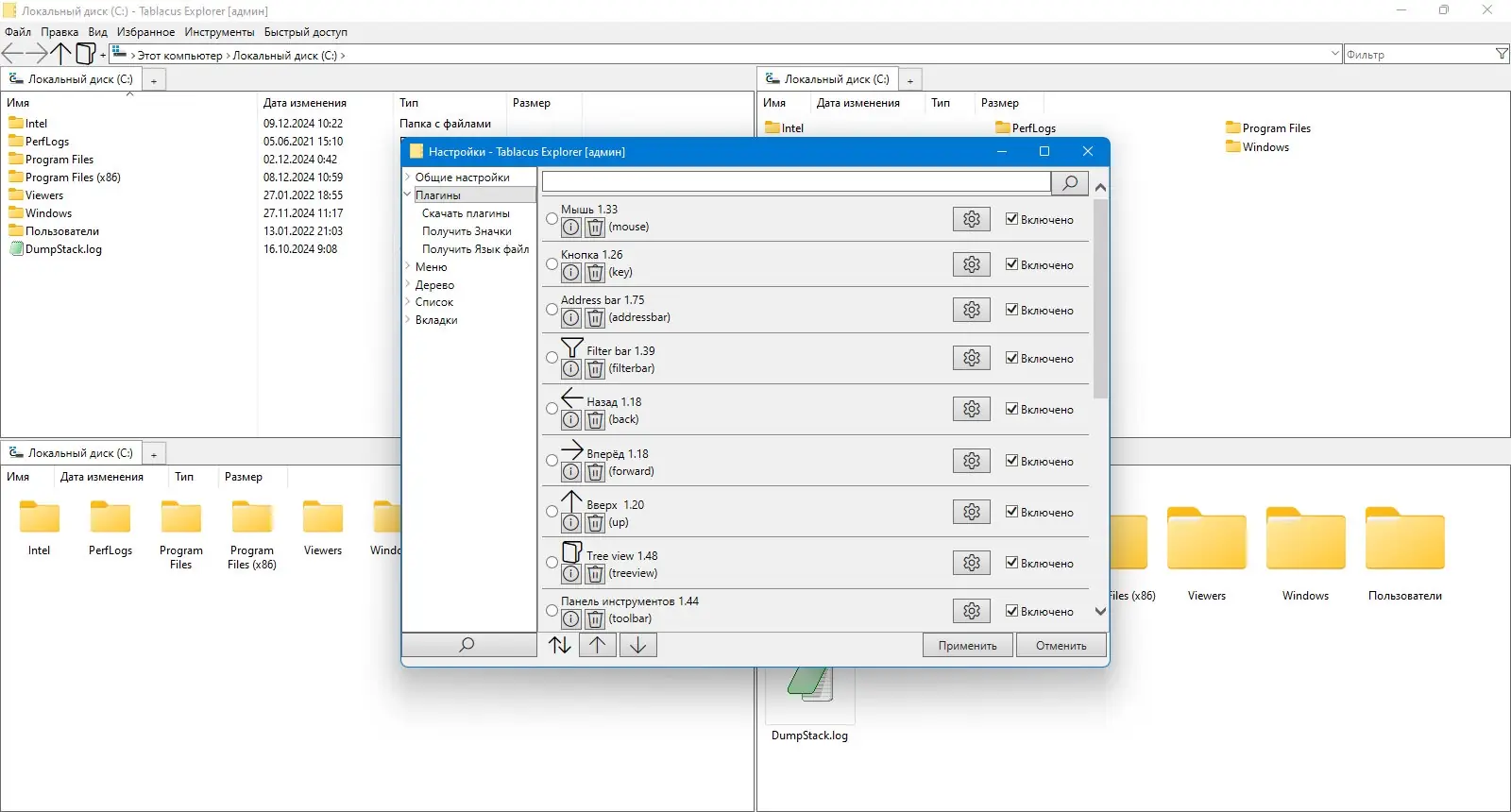The width and height of the screenshot is (1511, 812).
Task: Click the Фильтр input field
Action: coord(1419,55)
